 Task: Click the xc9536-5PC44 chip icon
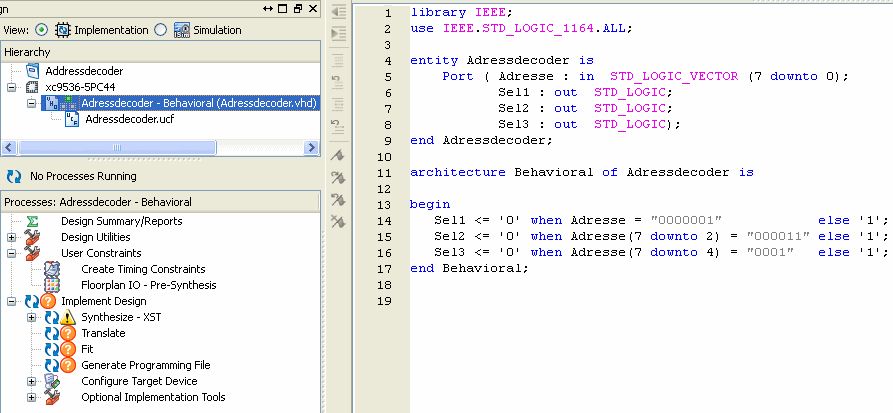point(32,87)
